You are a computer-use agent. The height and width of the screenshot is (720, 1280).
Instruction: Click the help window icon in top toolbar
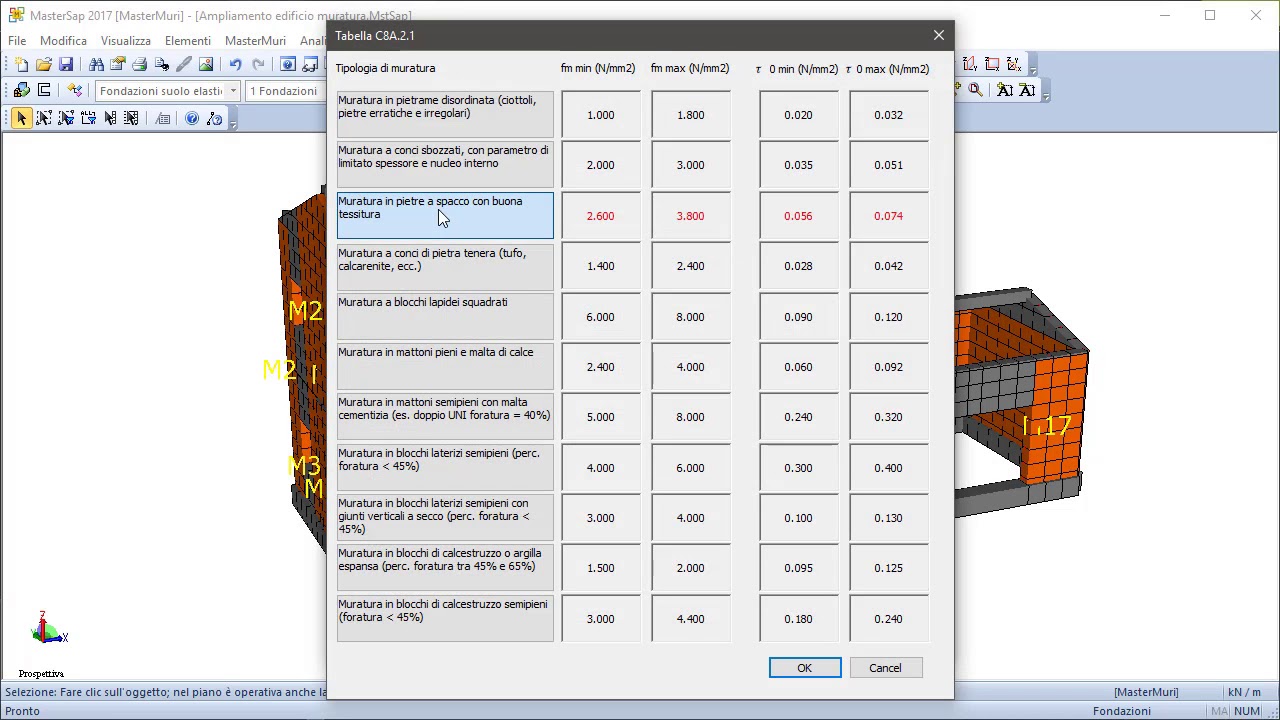(288, 64)
